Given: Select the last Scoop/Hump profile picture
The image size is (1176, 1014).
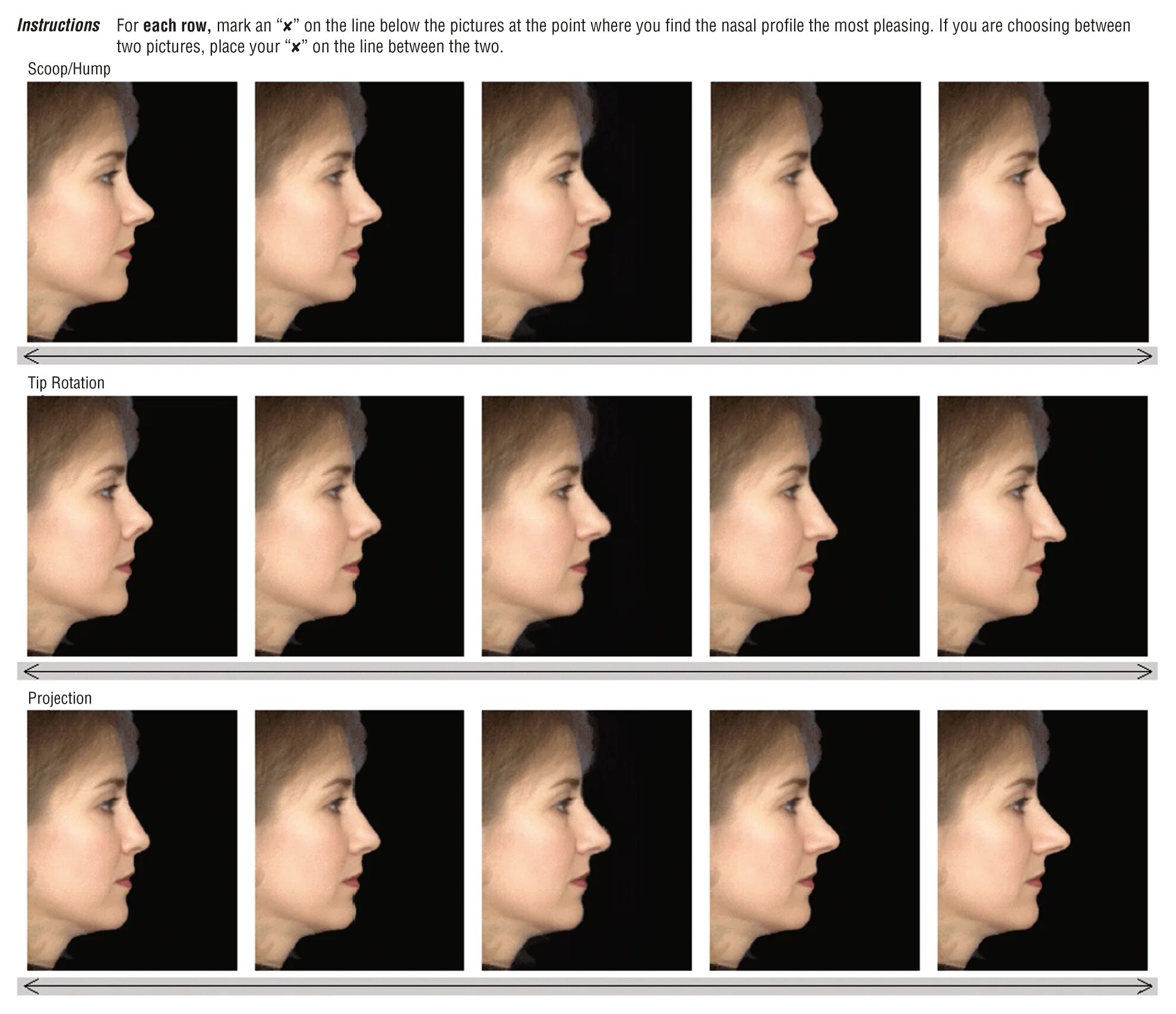Looking at the screenshot, I should 1043,211.
